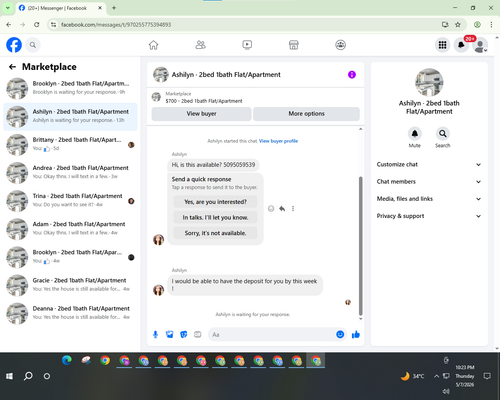Open Chrome's three-dot menu
Screen dimensions: 500x400
[x=491, y=24]
